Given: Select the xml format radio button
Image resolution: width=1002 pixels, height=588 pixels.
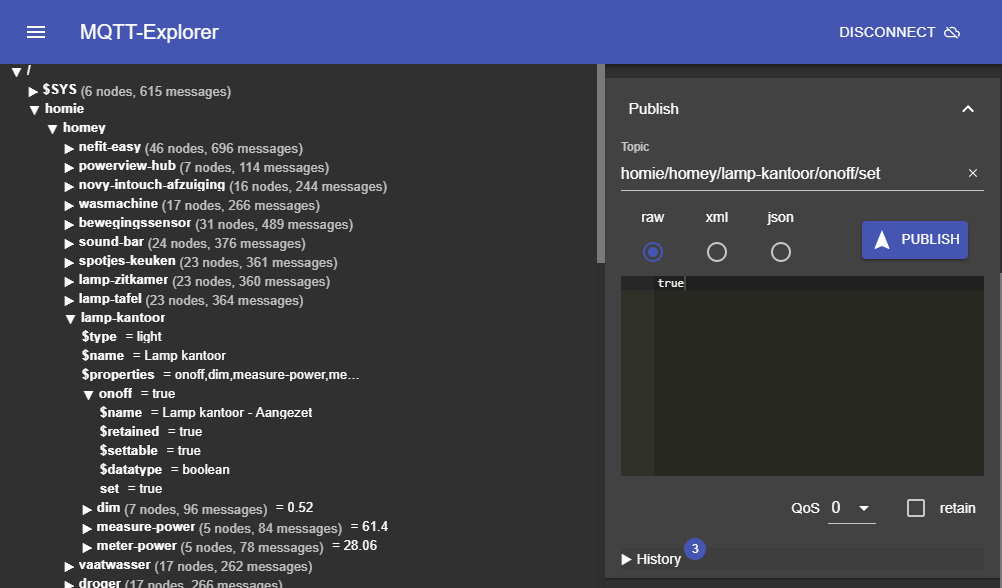Looking at the screenshot, I should coord(716,252).
